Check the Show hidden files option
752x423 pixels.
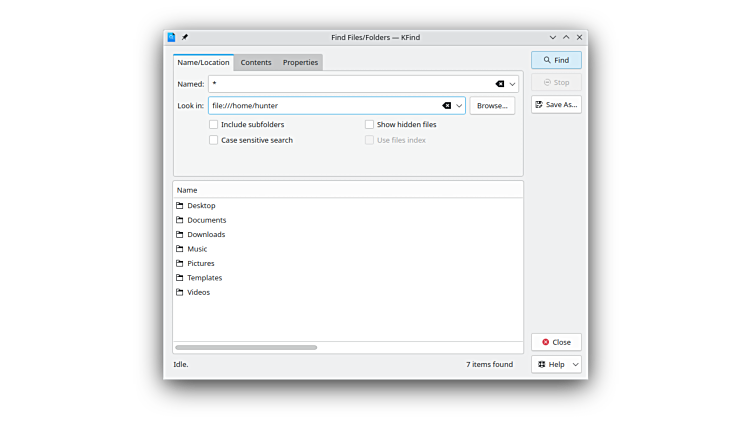(369, 125)
